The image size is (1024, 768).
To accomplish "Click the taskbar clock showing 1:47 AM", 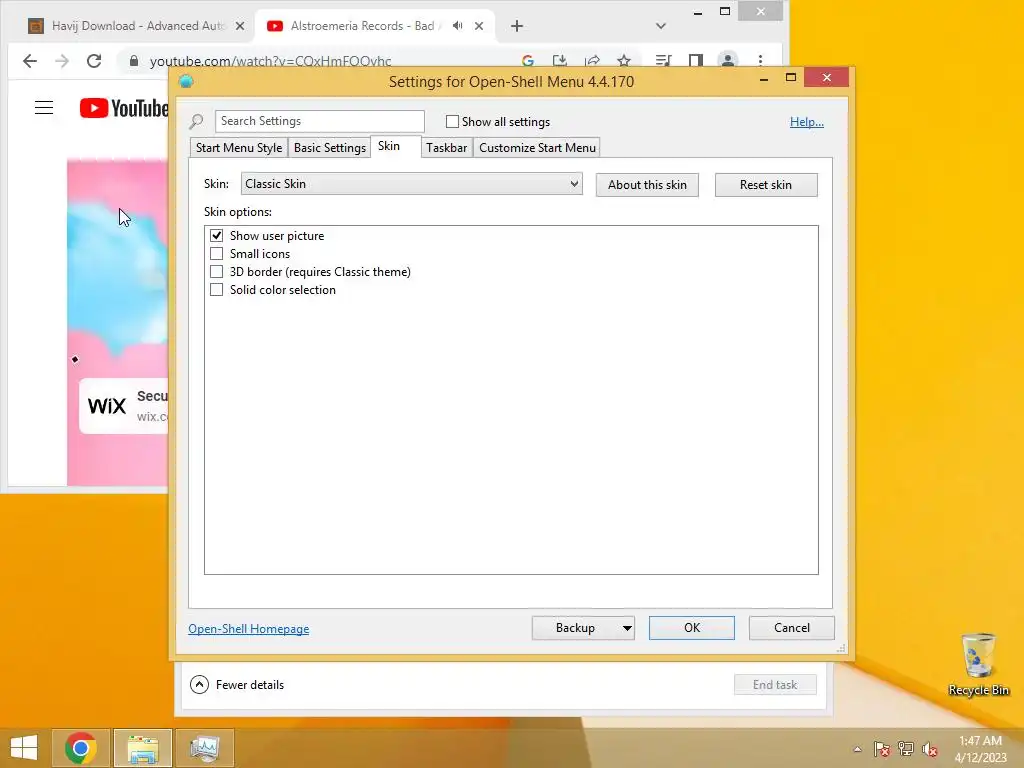I will 980,749.
